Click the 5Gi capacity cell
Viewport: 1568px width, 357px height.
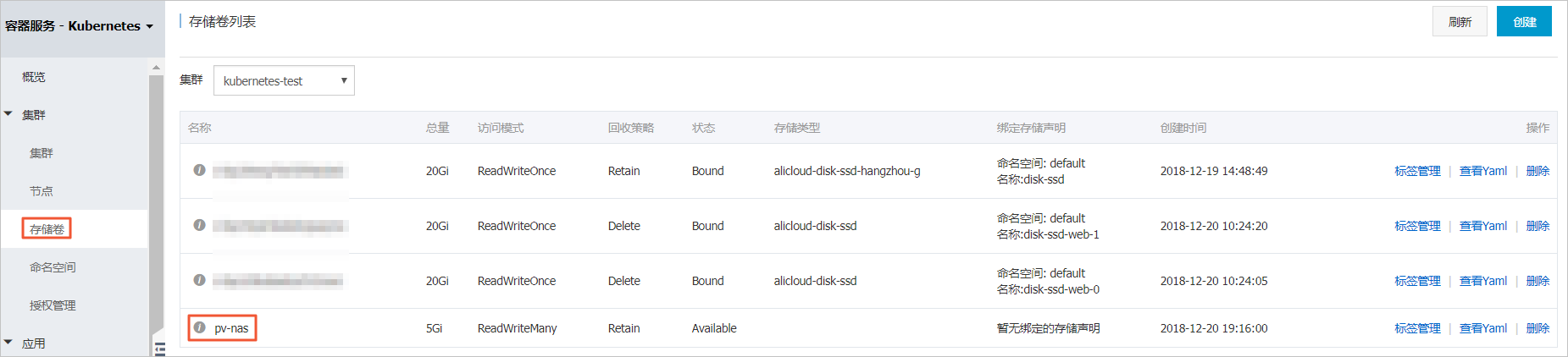tap(435, 328)
